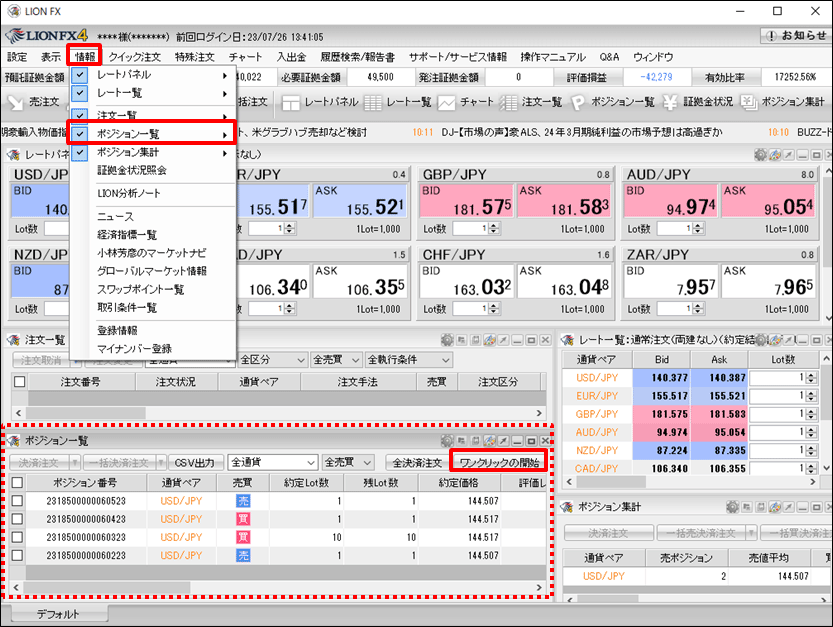
Task: Tick select-all checkbox in 注文一覧 header
Action: 20,382
